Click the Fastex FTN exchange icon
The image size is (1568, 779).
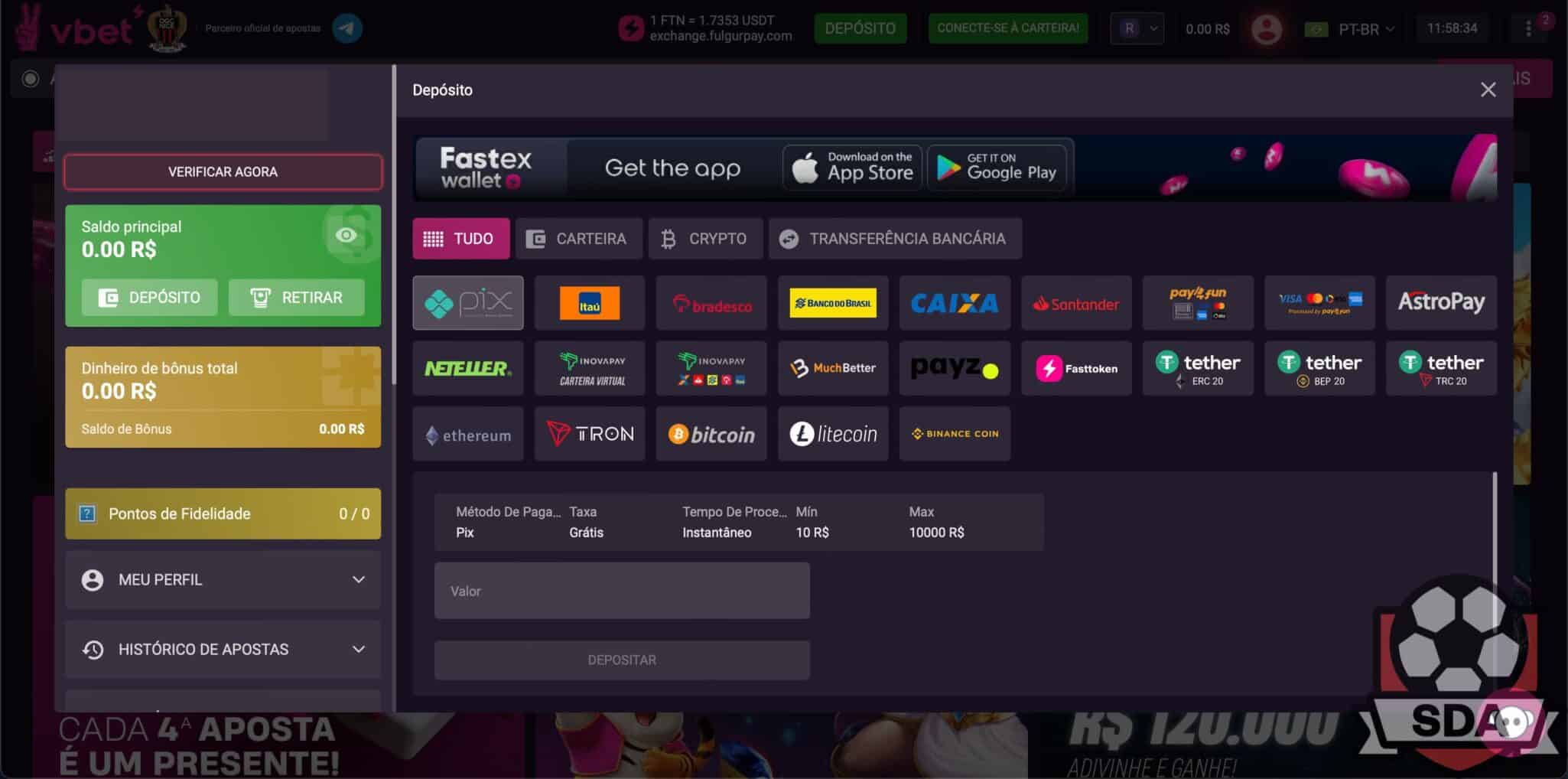[630, 28]
